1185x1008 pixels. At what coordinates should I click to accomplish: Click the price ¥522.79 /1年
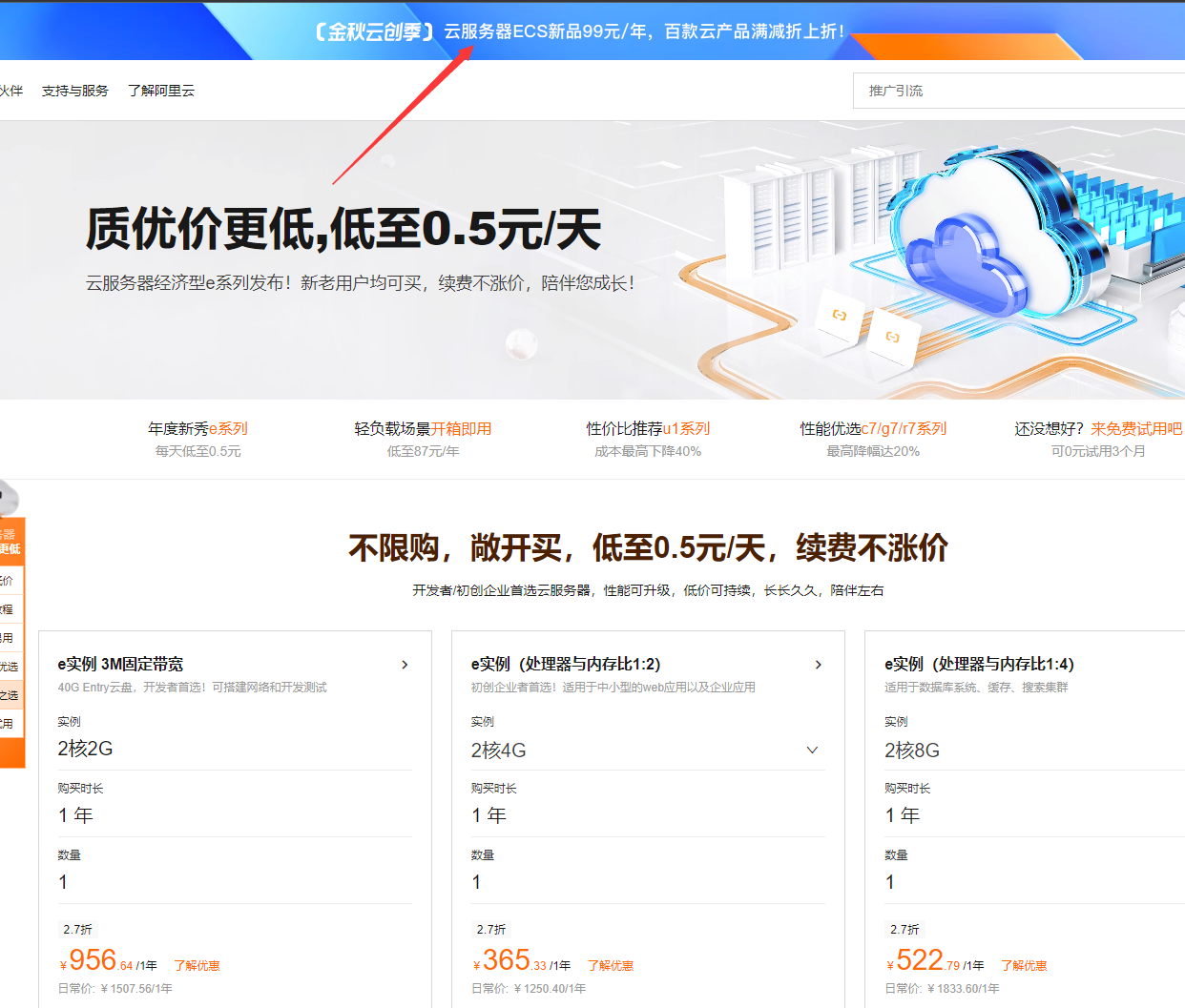point(935,960)
